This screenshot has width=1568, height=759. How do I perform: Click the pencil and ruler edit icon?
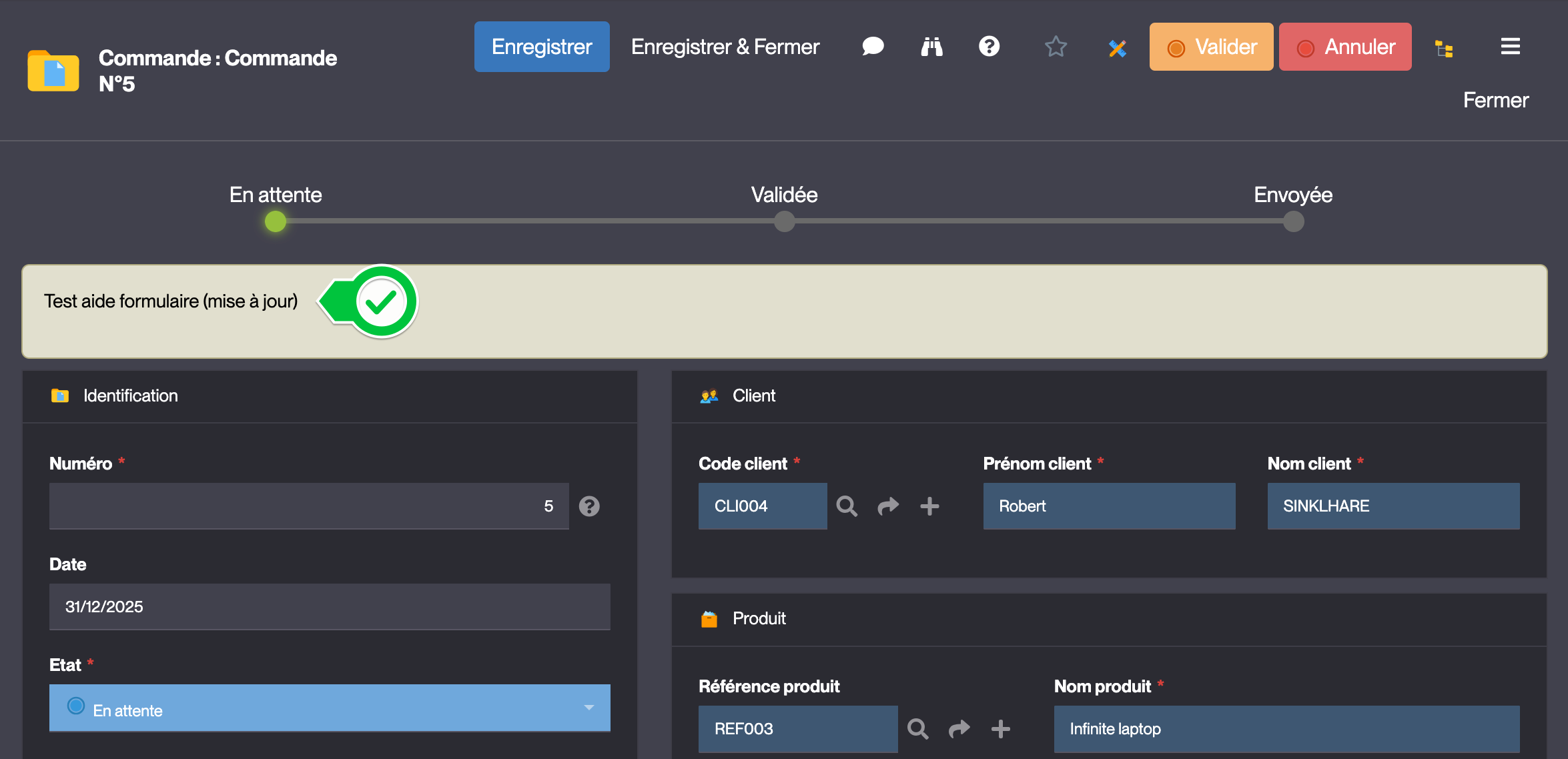pos(1118,48)
